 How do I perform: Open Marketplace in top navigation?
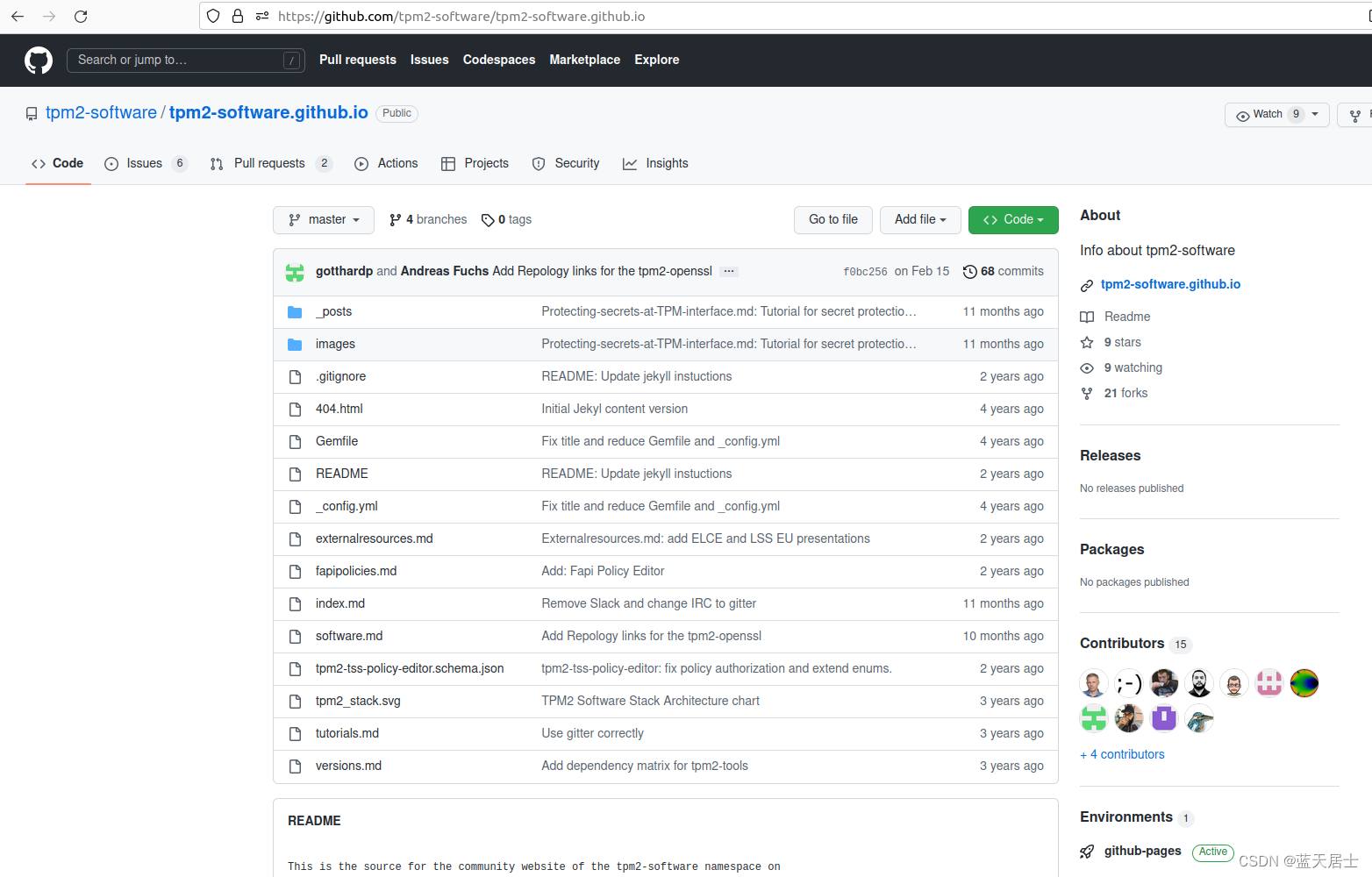pos(585,61)
